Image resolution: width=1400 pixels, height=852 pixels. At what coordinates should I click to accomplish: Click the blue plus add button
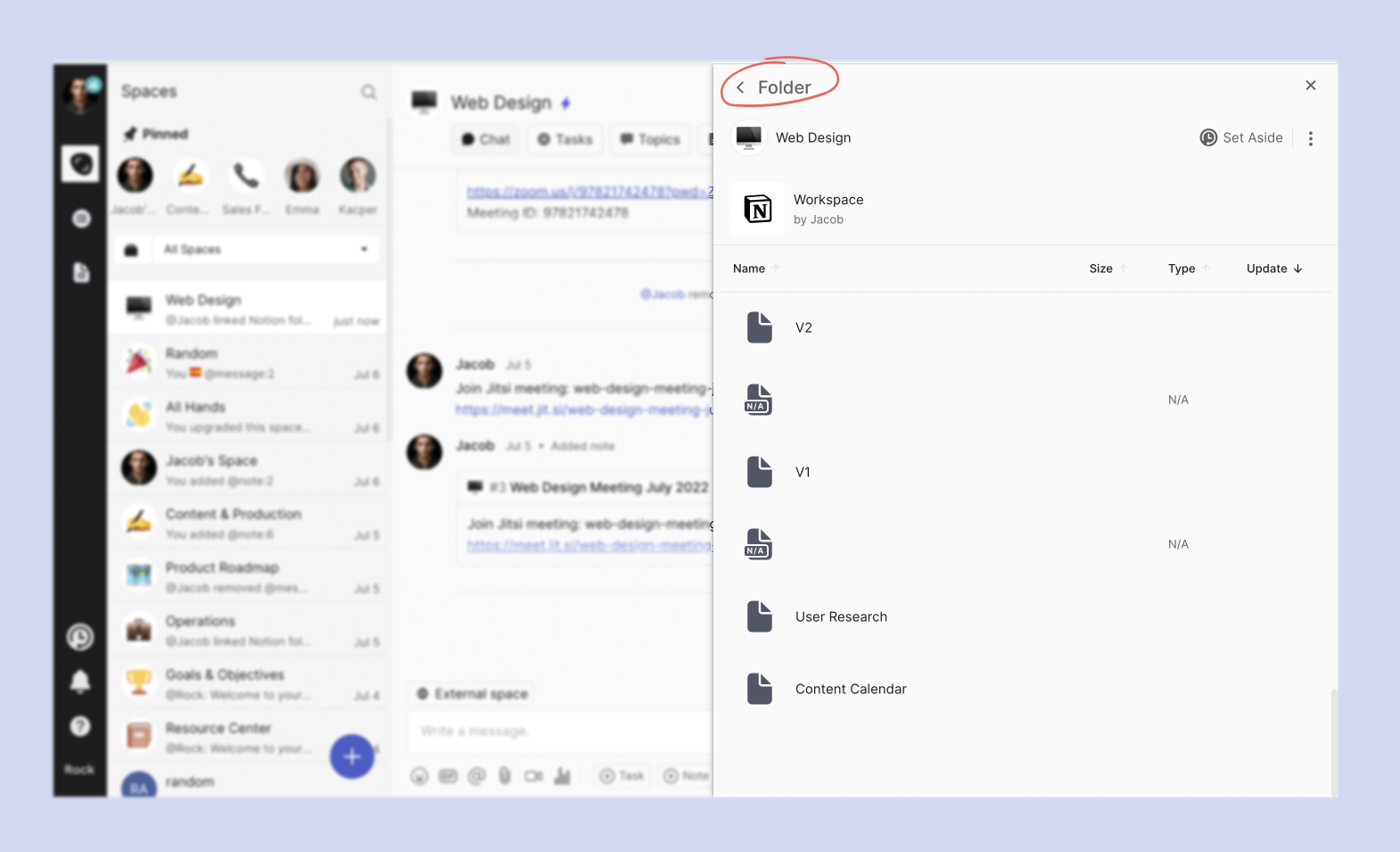(352, 757)
